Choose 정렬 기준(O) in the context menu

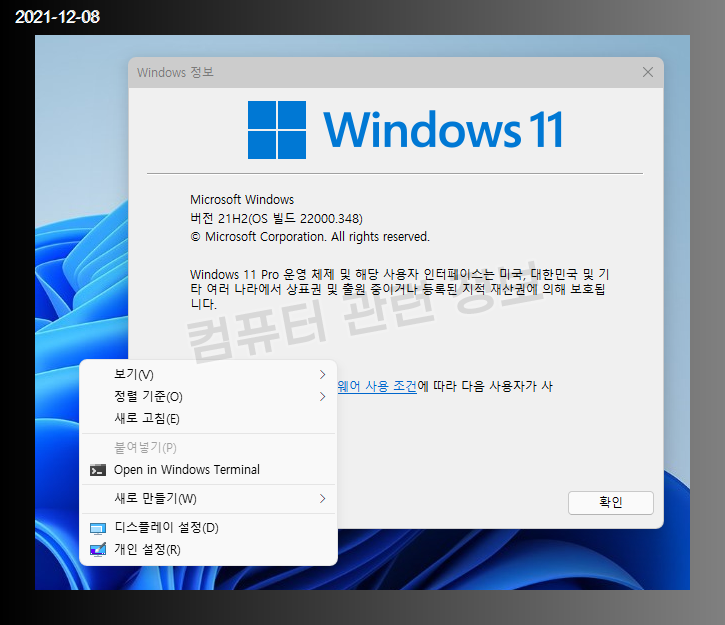[x=208, y=397]
